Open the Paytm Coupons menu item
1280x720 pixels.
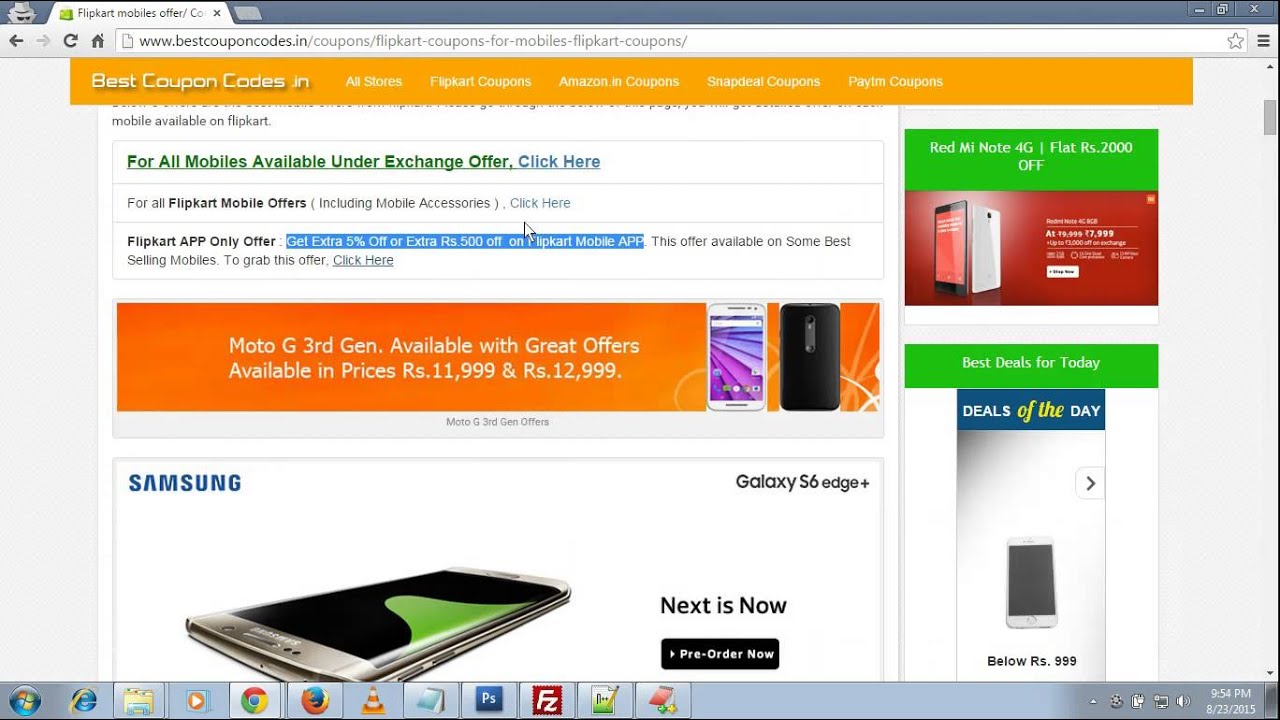pyautogui.click(x=895, y=82)
